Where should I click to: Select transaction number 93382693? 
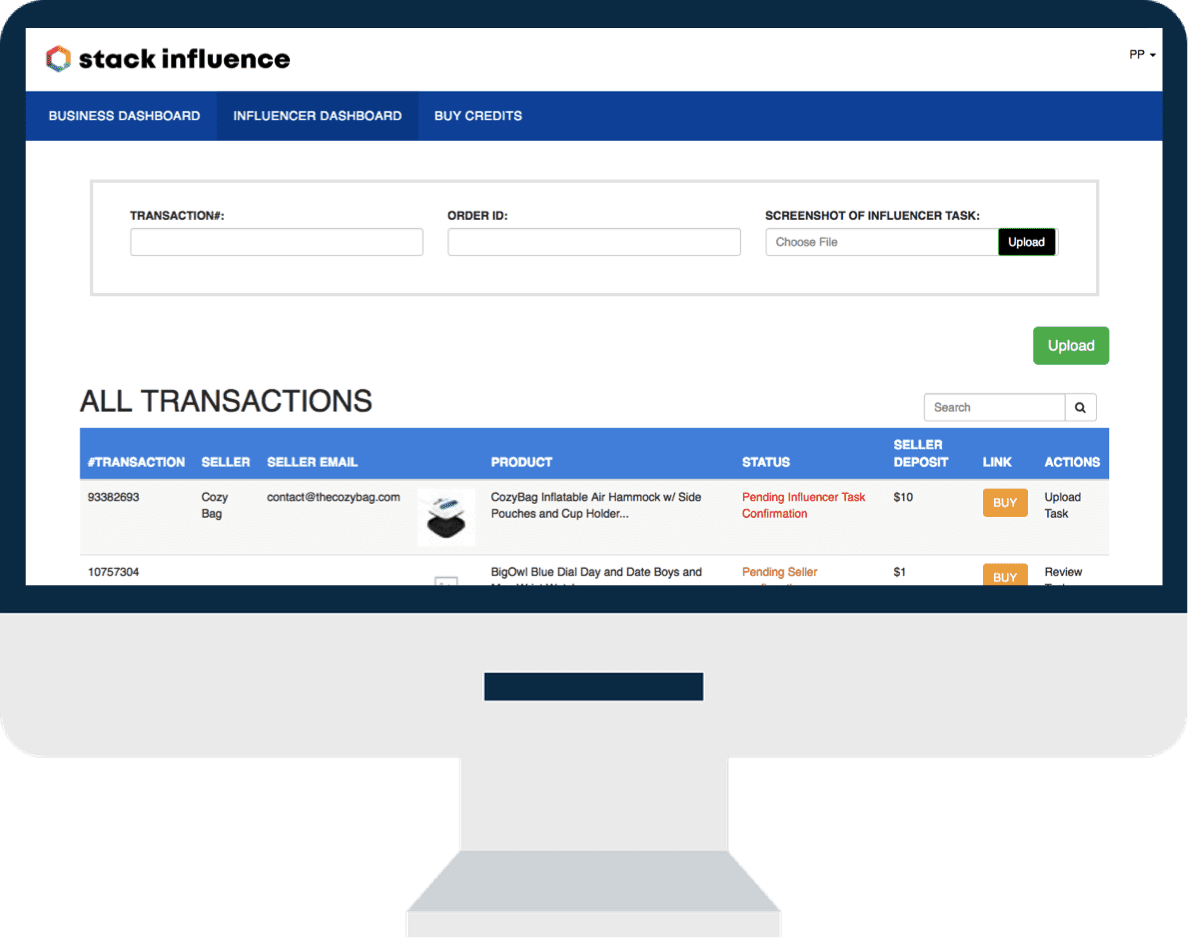[114, 497]
